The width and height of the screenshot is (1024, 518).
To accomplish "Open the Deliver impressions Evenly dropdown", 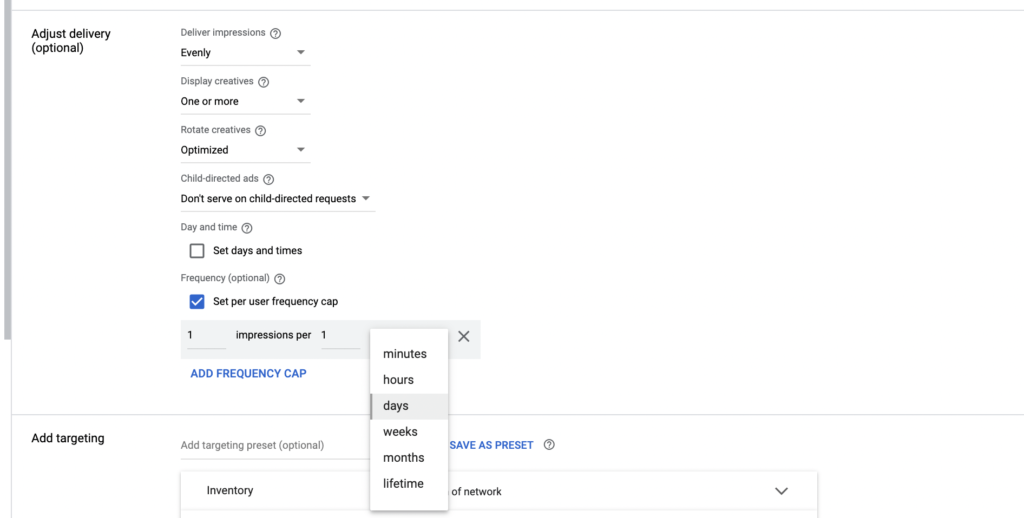I will [245, 53].
